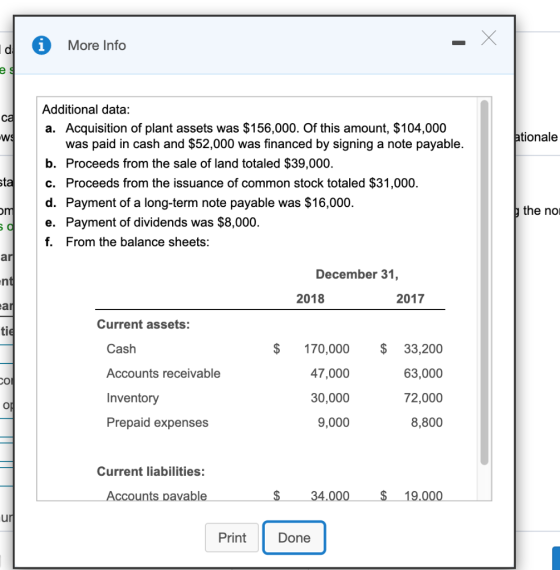Click the 'Current liabilities:' heading
The image size is (560, 570).
[x=151, y=471]
